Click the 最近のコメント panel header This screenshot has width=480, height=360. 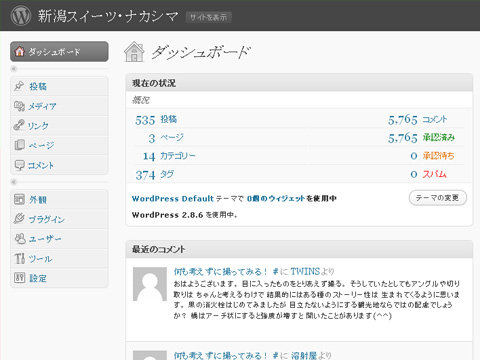coord(299,249)
